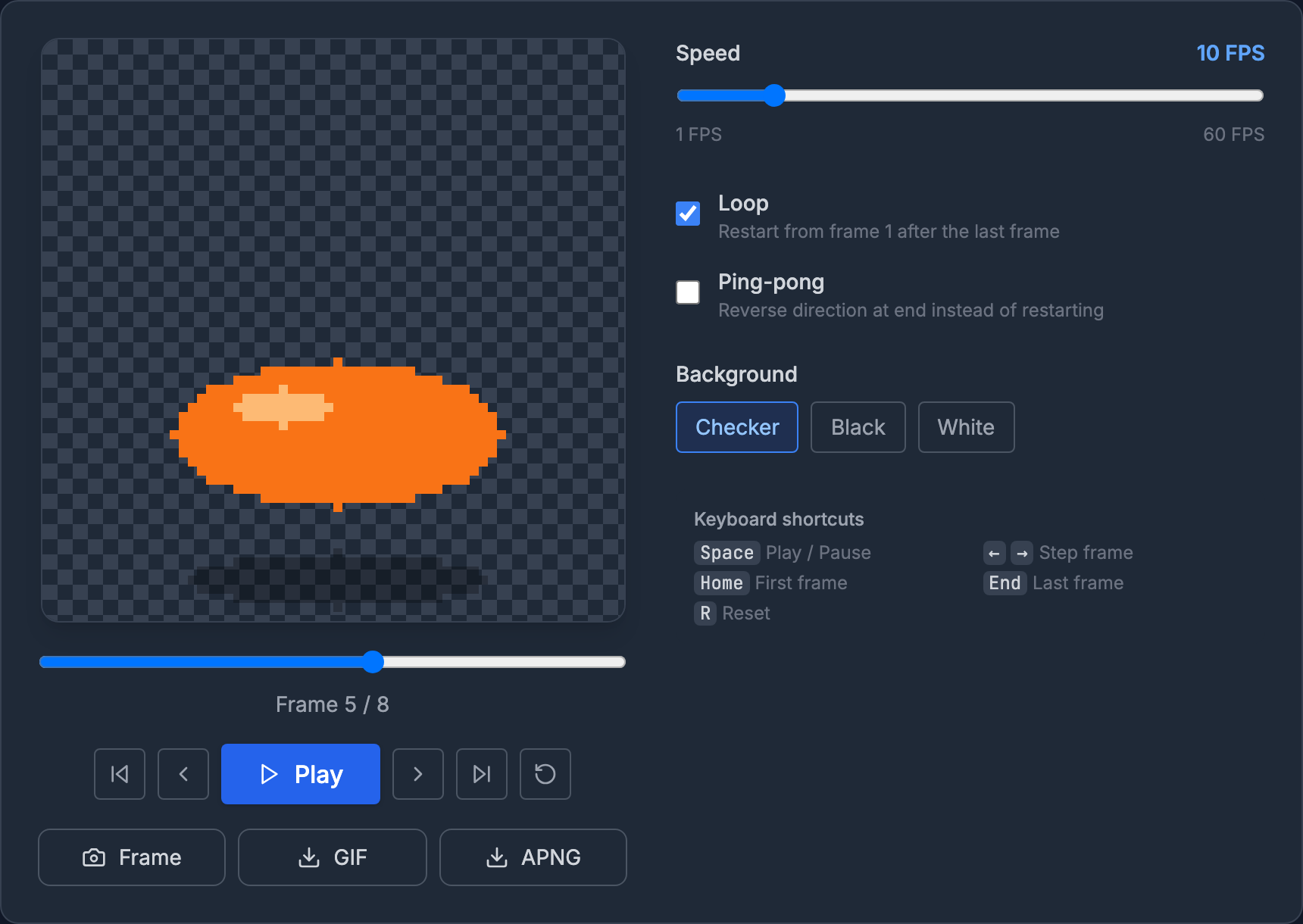Step back one frame

pyautogui.click(x=183, y=774)
